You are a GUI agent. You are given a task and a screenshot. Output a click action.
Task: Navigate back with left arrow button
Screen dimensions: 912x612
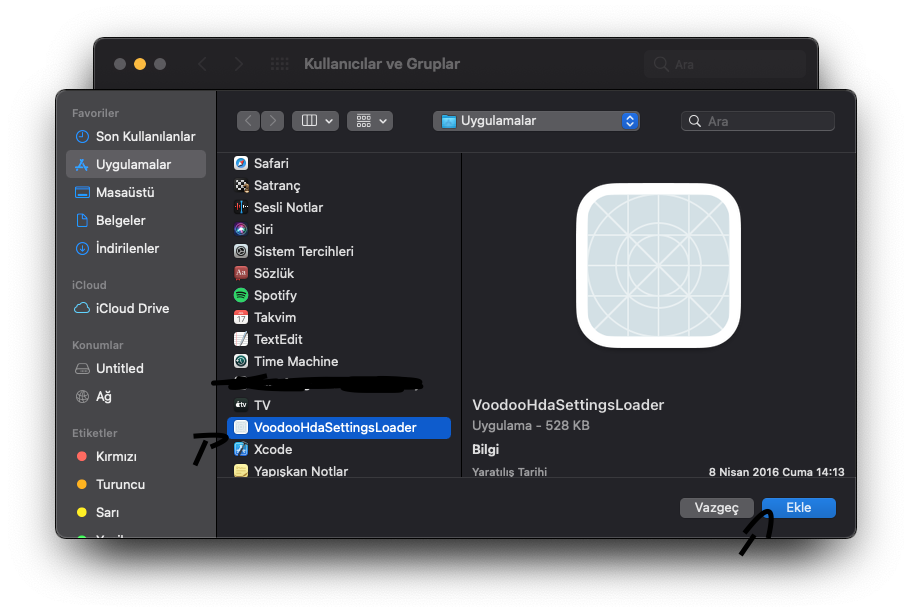click(249, 121)
